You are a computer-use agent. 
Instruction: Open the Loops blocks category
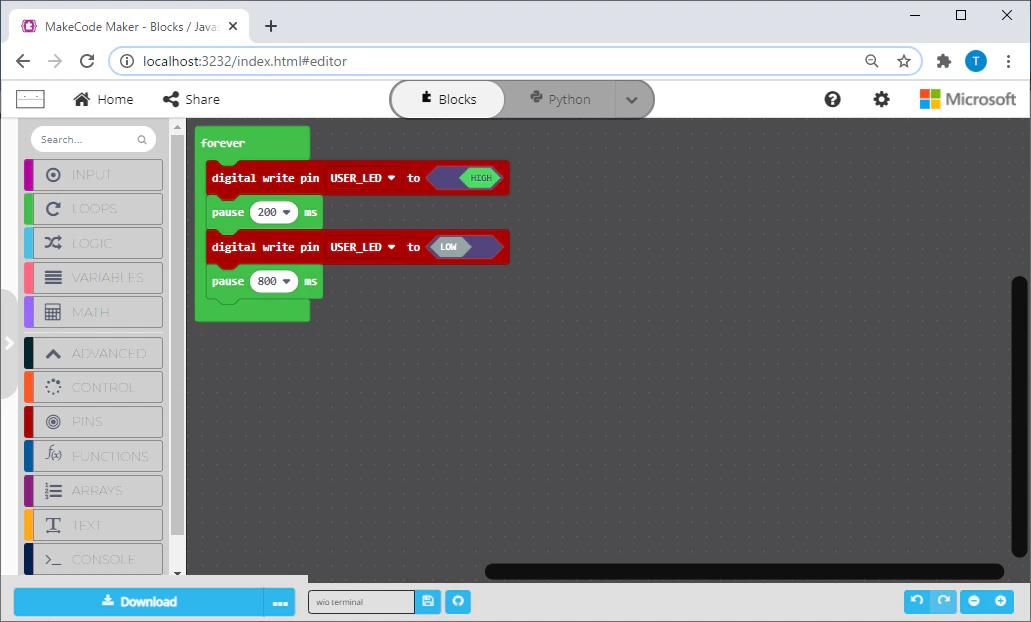tap(93, 208)
